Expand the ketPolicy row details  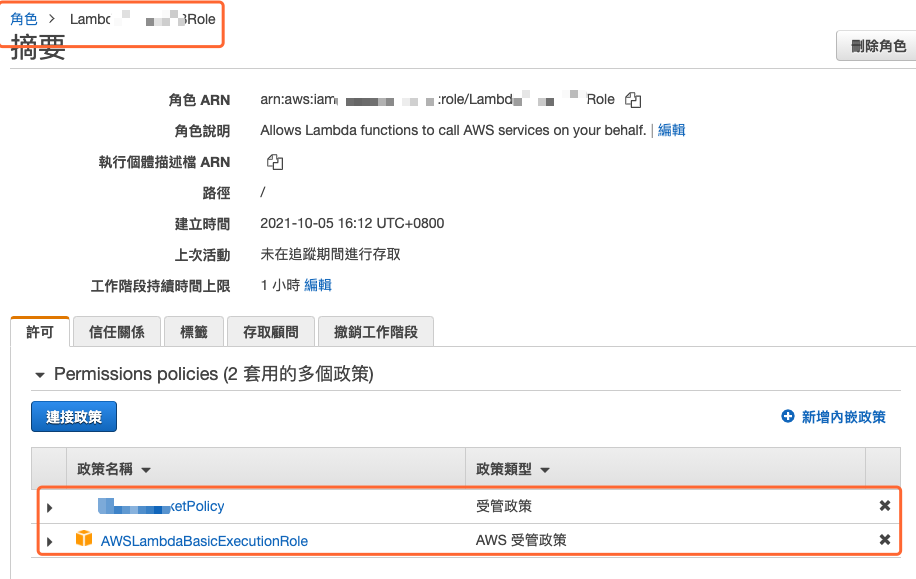(x=50, y=508)
